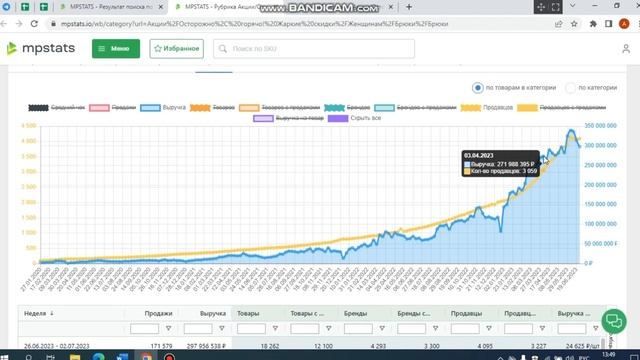Toggle the Chrome side panel icon
640x360 pixels.
click(608, 24)
